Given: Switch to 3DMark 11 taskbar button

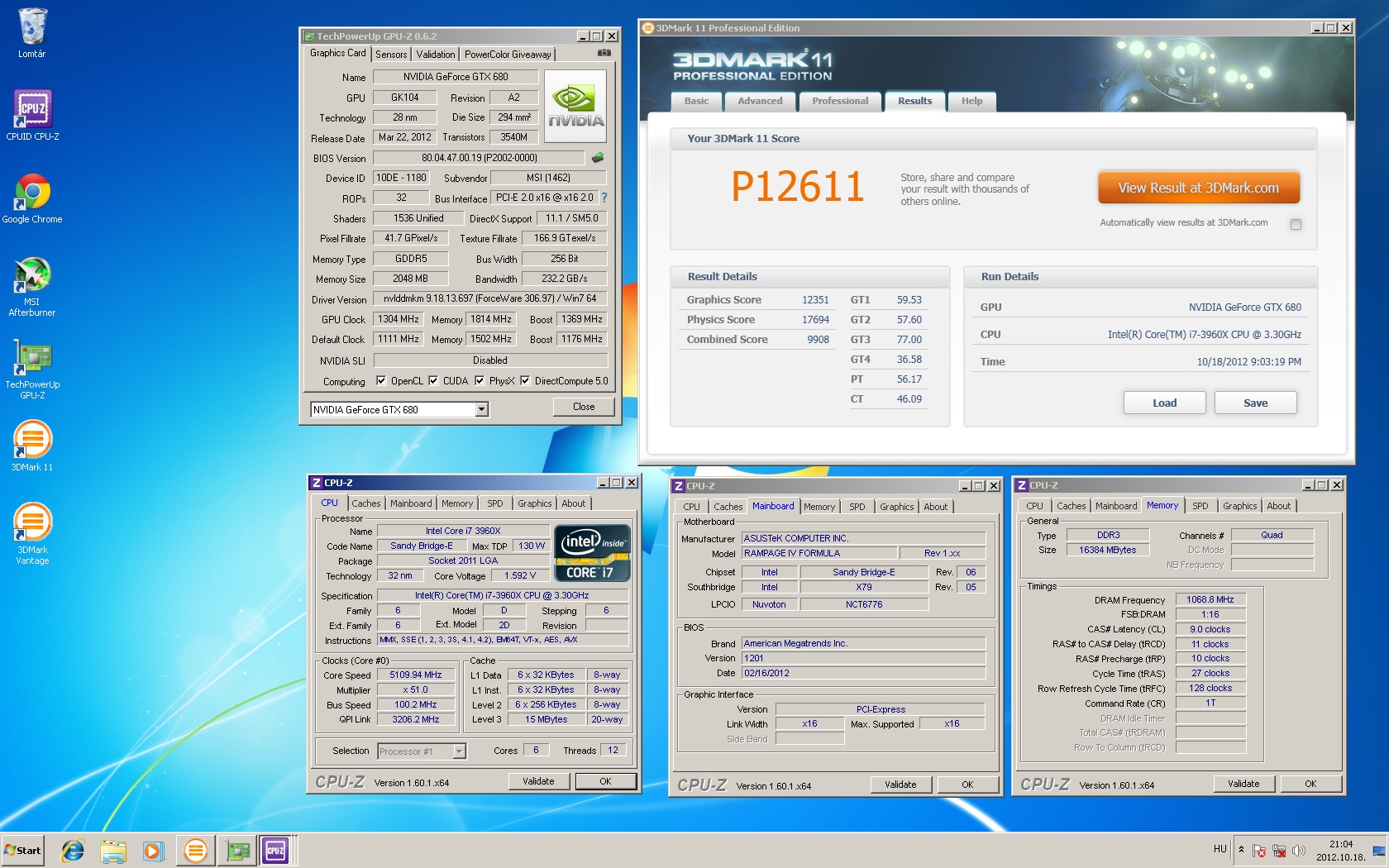Looking at the screenshot, I should click(x=196, y=851).
